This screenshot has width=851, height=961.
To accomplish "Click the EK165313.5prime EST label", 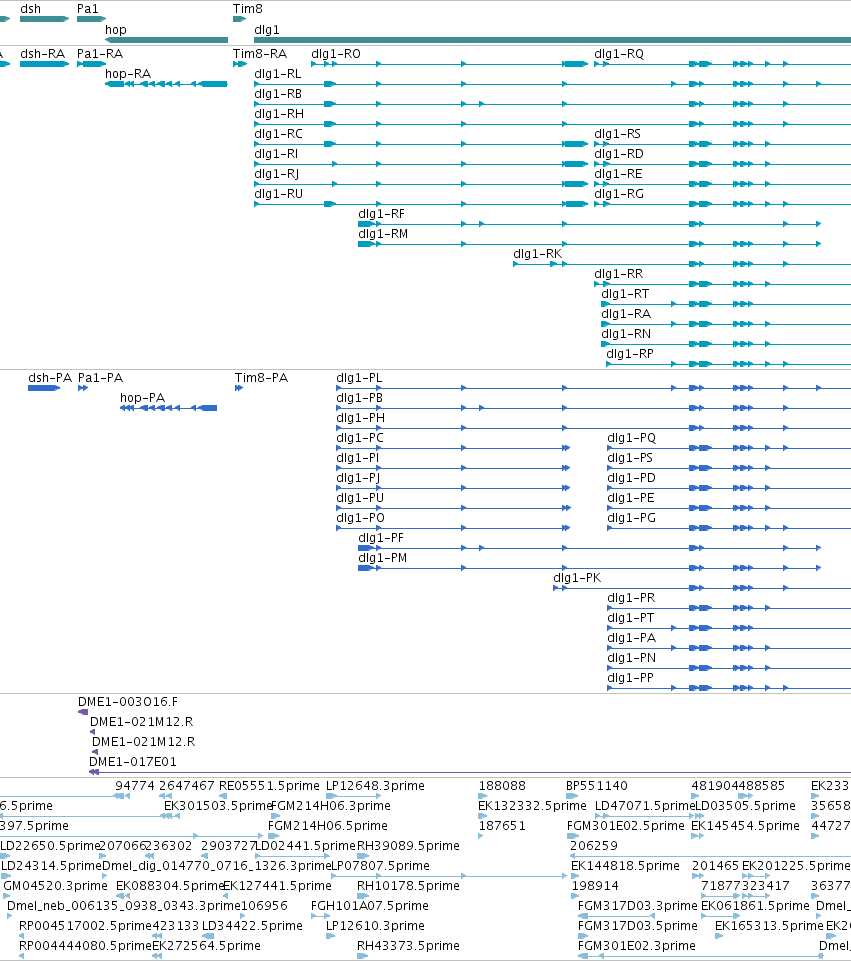I will 770,926.
